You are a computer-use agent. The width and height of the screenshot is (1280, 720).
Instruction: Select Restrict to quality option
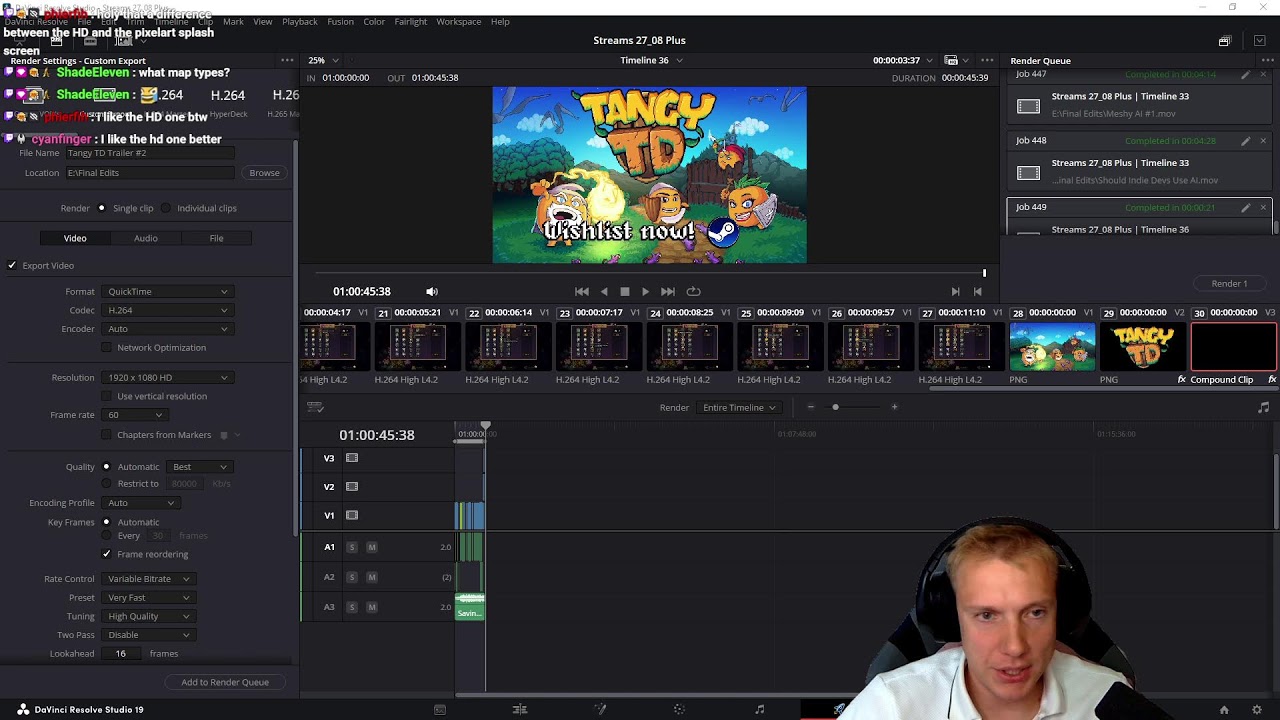tap(106, 484)
